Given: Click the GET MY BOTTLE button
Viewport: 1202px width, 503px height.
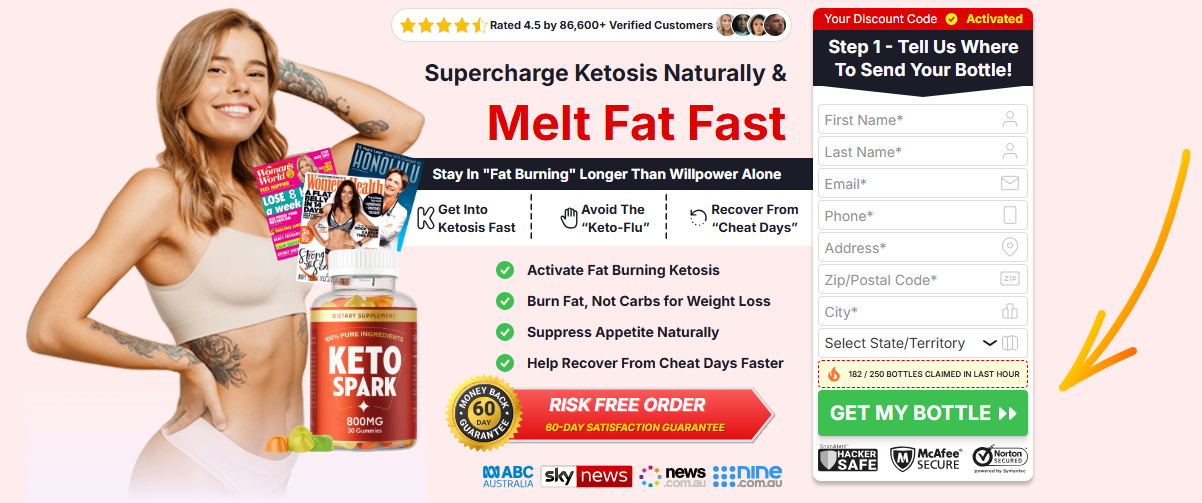Looking at the screenshot, I should coord(922,413).
